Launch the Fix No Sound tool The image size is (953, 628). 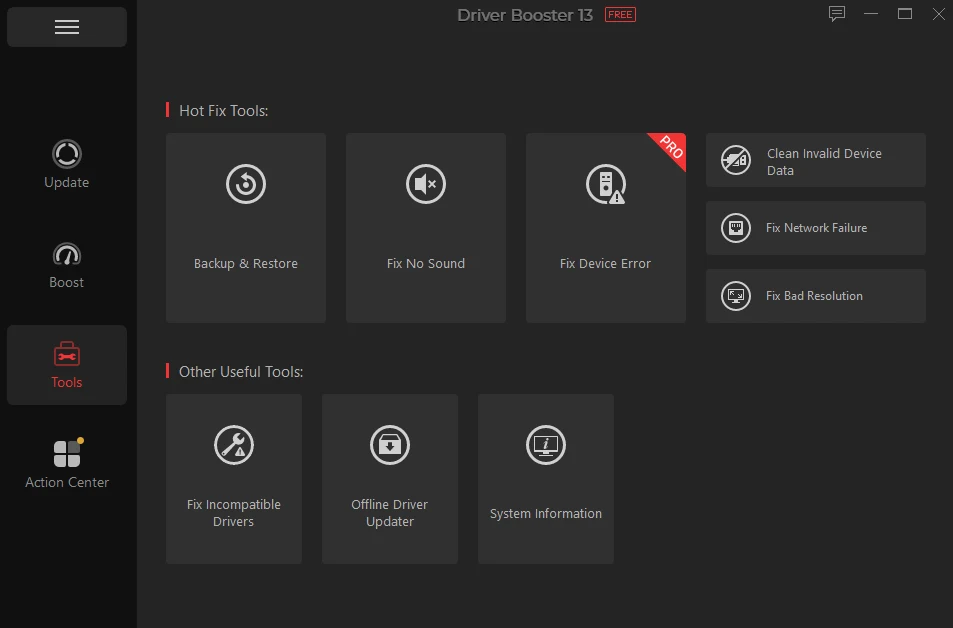(425, 227)
